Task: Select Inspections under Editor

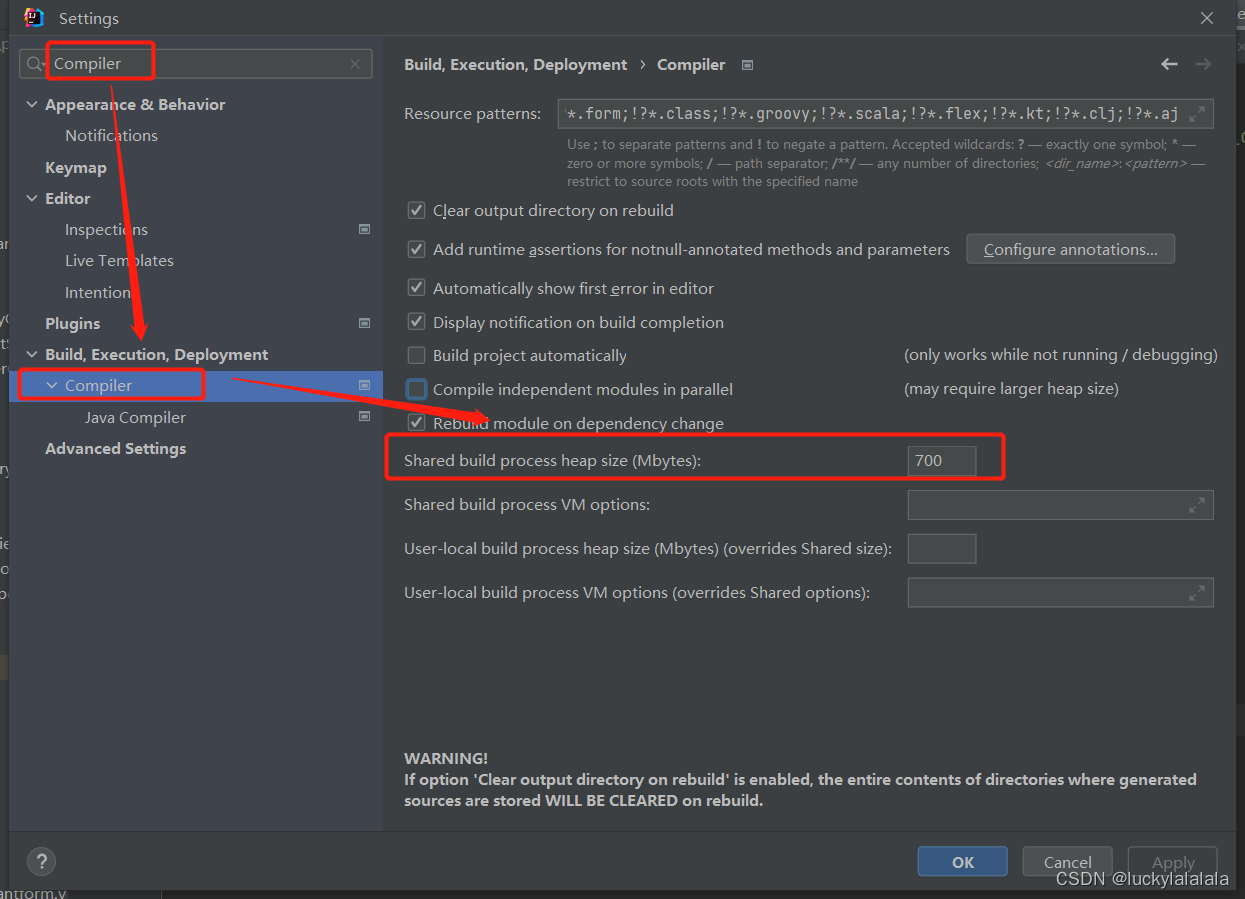Action: pos(106,230)
